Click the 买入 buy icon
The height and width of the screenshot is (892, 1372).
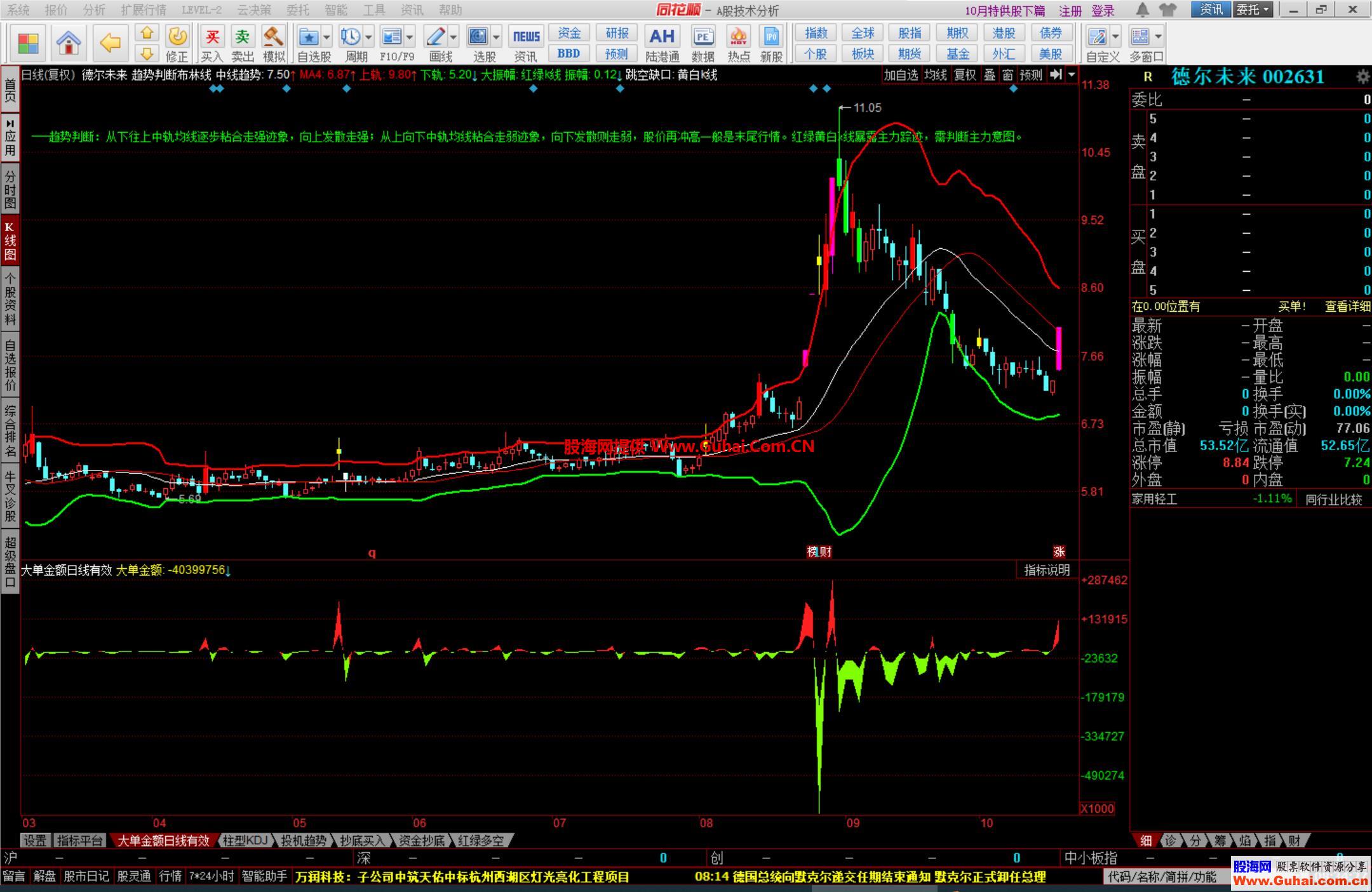[x=212, y=37]
